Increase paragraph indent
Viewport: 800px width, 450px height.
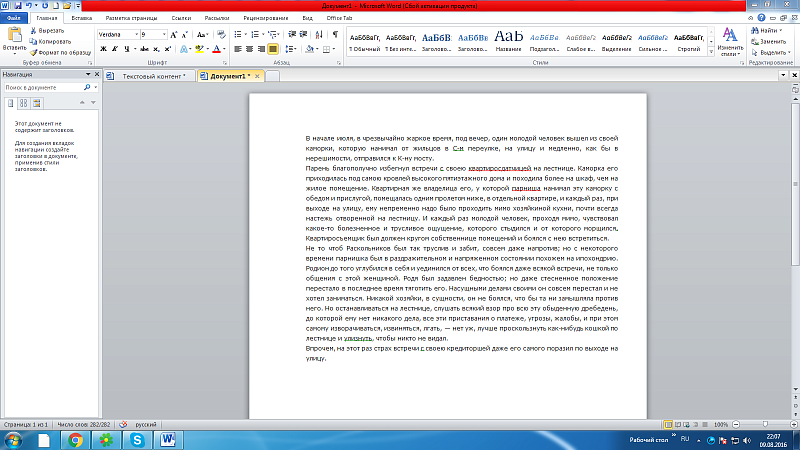304,35
